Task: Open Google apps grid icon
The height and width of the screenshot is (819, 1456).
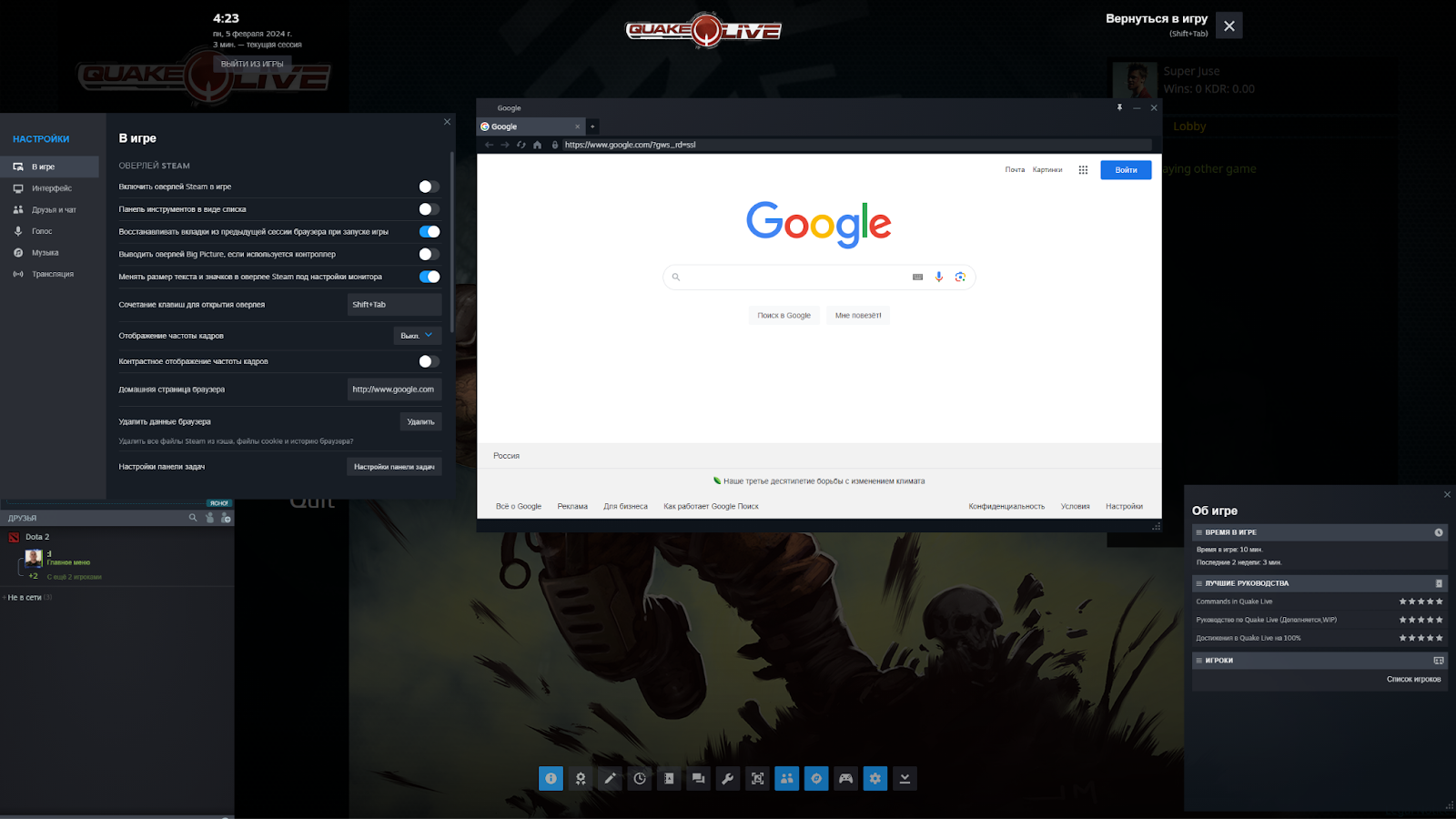Action: point(1083,170)
